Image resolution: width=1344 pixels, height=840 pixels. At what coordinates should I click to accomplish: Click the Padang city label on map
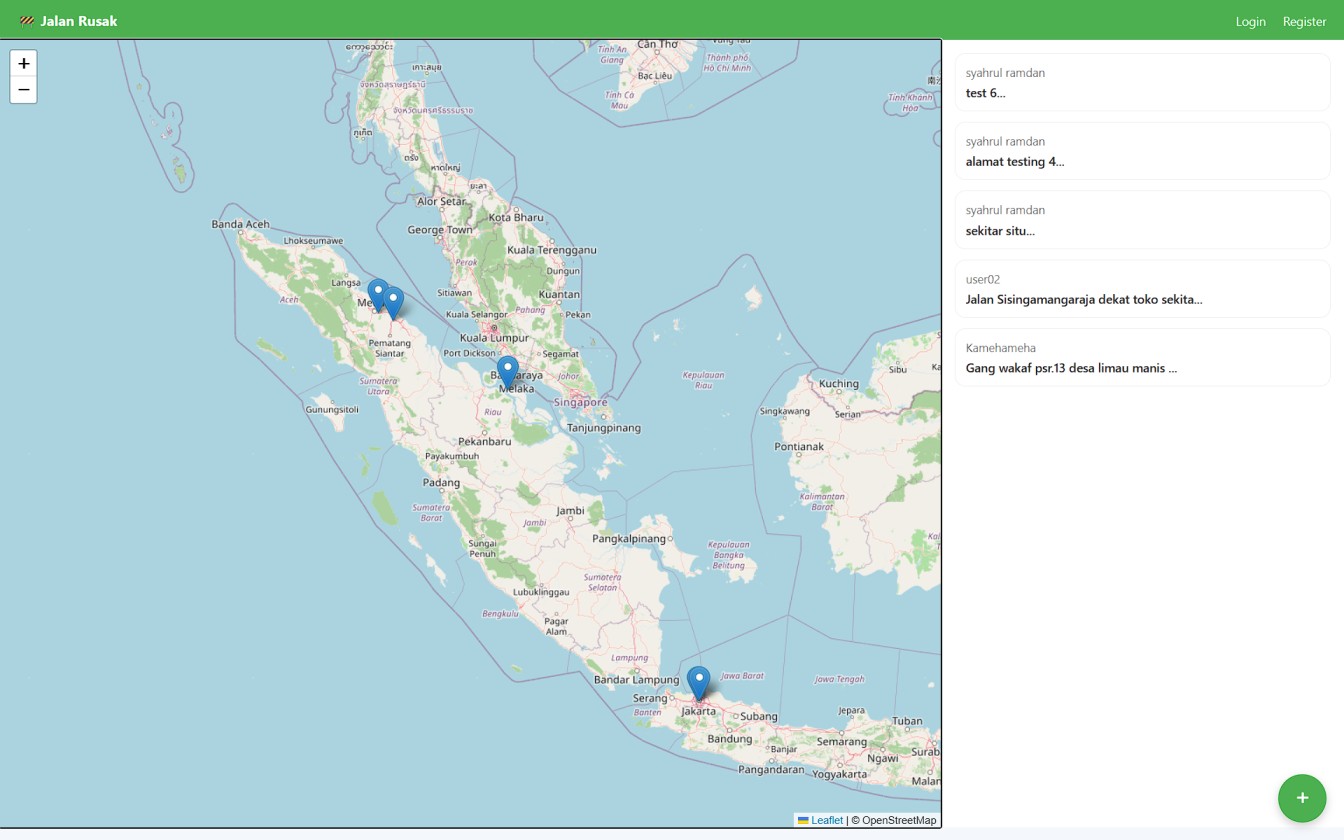[x=441, y=482]
